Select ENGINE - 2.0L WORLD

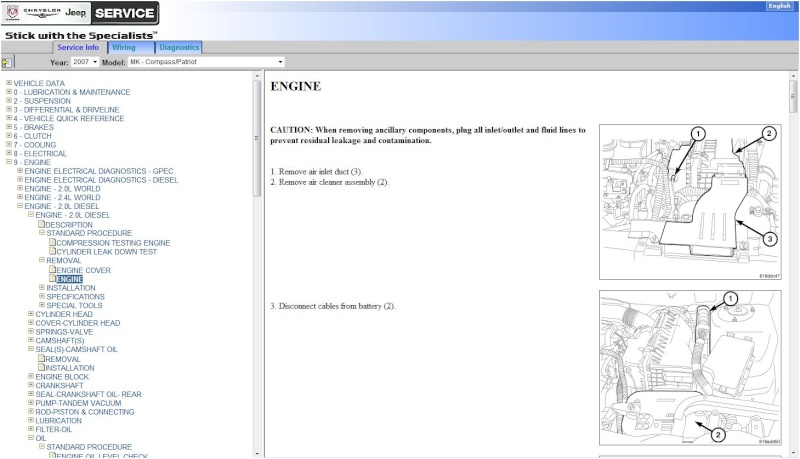[x=62, y=189]
